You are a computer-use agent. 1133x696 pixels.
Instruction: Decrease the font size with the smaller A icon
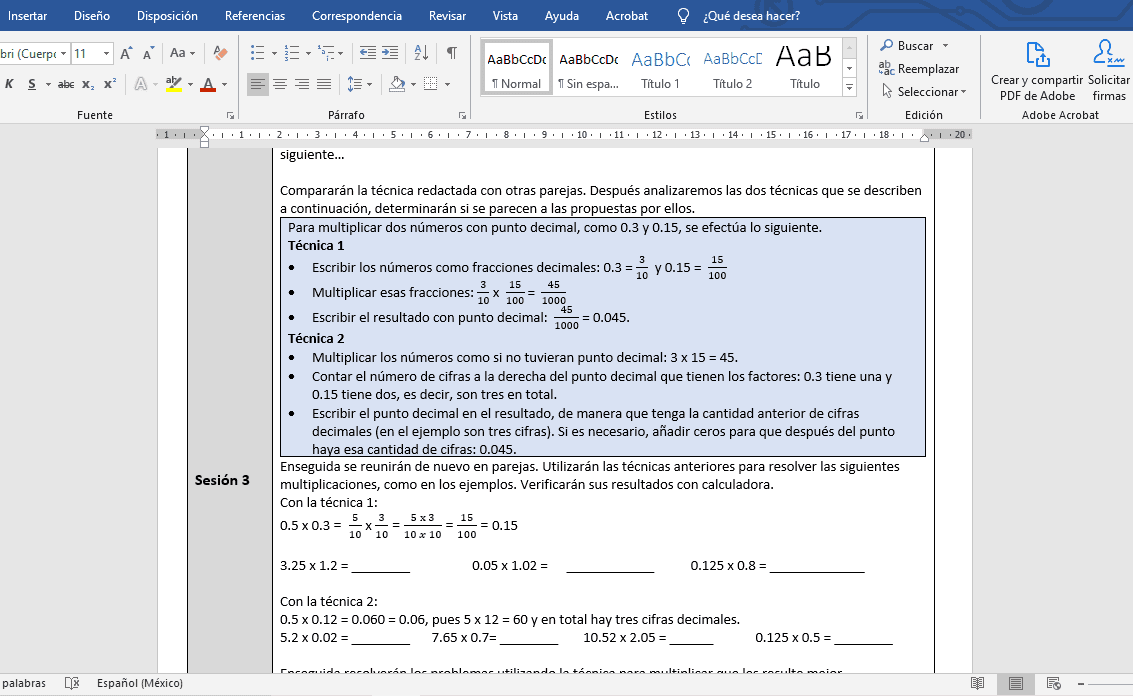tap(148, 53)
